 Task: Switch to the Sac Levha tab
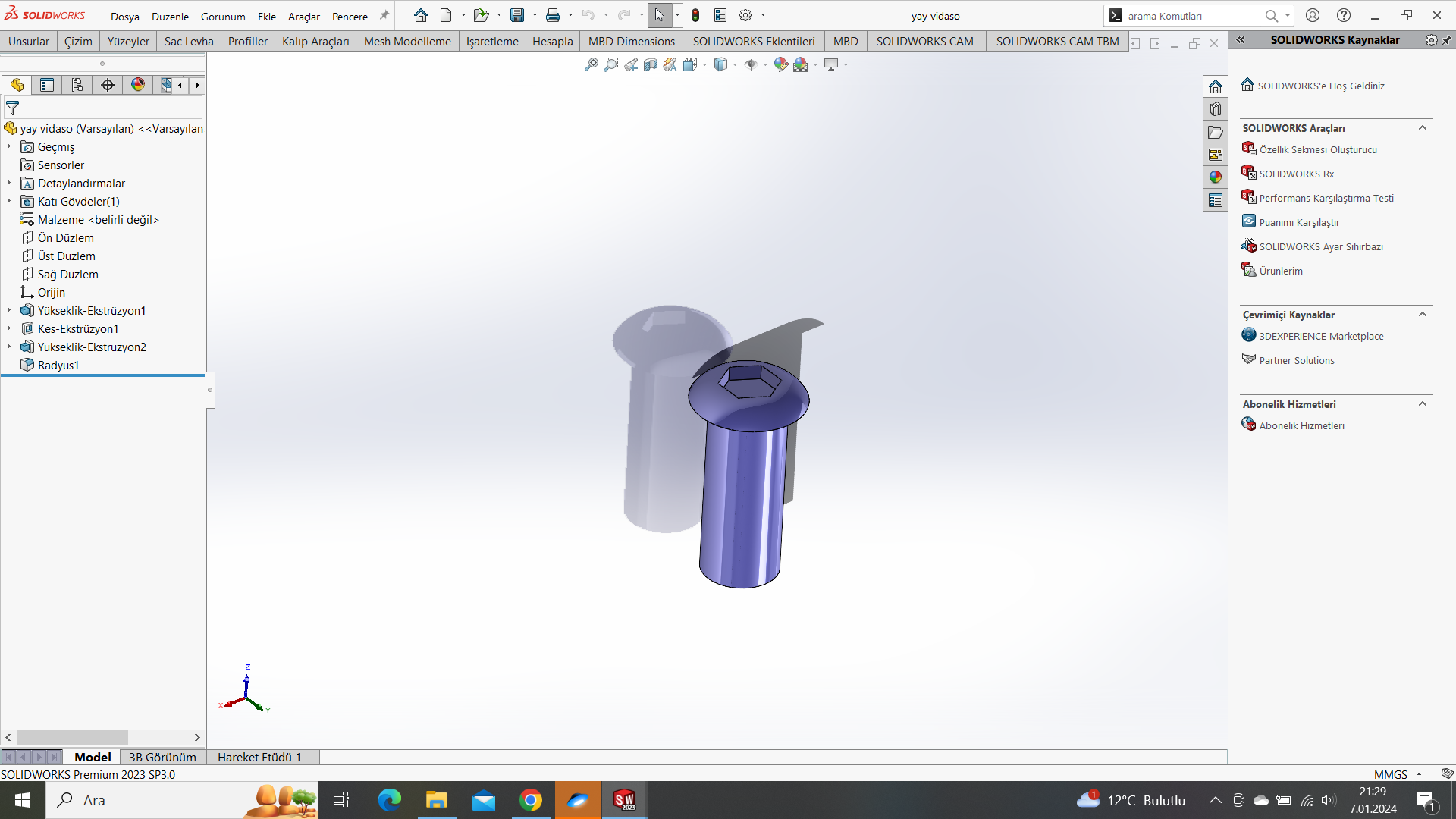coord(189,41)
